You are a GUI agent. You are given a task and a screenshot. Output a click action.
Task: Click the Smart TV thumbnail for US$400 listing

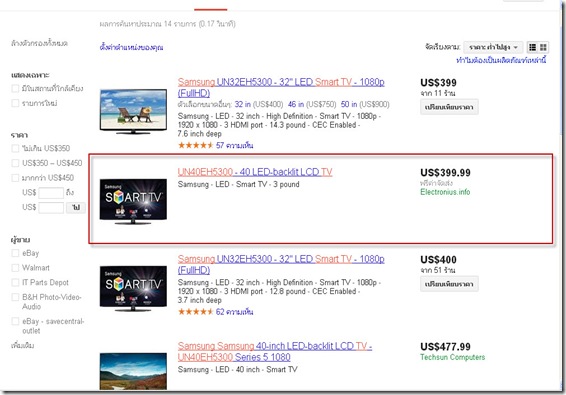click(133, 288)
